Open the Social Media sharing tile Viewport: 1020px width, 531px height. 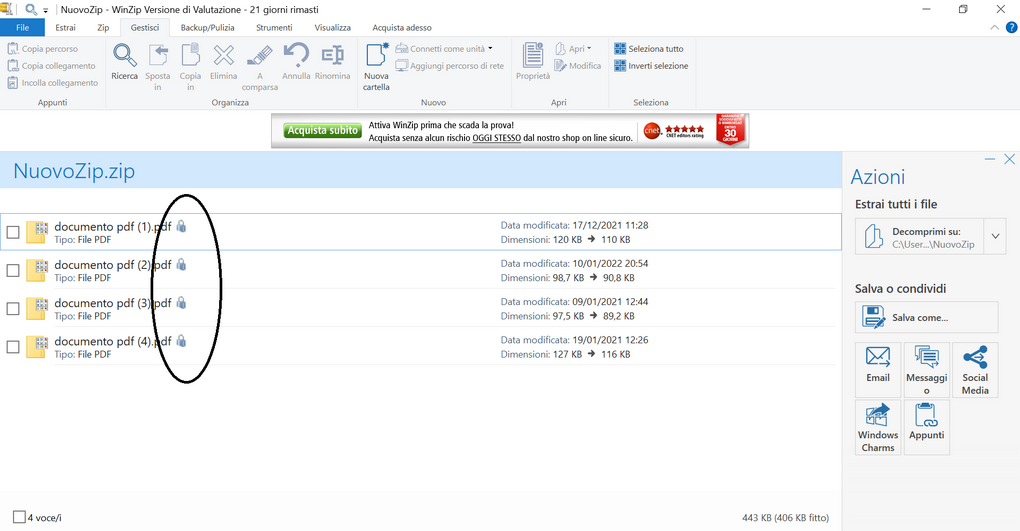(x=975, y=370)
